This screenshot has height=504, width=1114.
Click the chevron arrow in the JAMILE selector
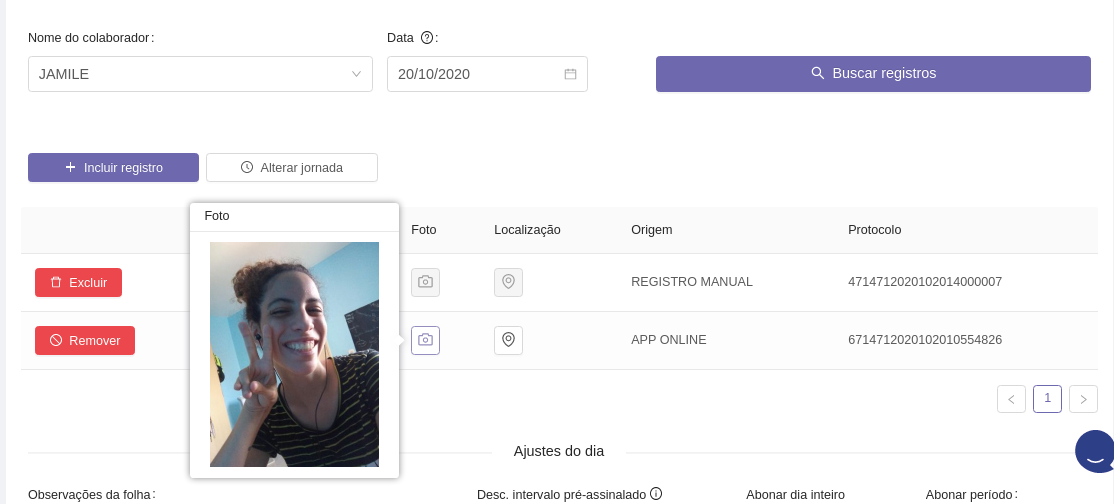click(356, 74)
